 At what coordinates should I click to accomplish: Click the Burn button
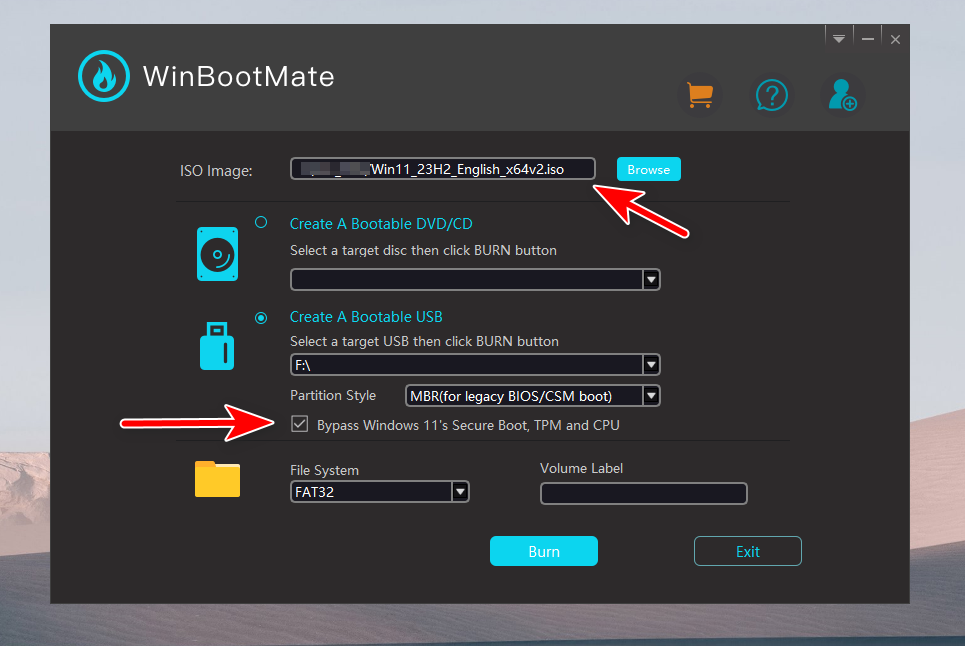point(544,551)
